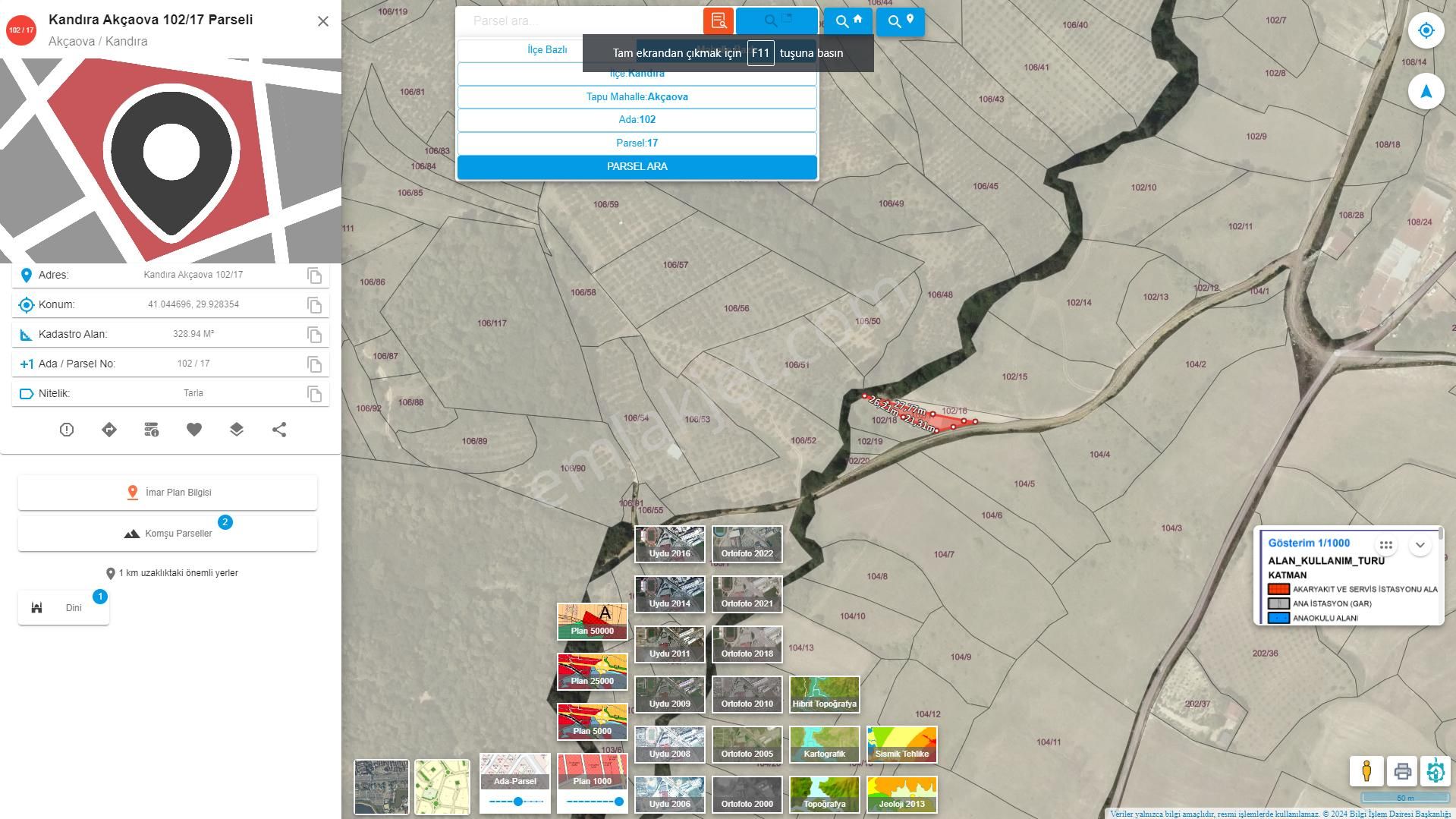Adjust the Ada-Parsel opacity slider

coord(518,802)
